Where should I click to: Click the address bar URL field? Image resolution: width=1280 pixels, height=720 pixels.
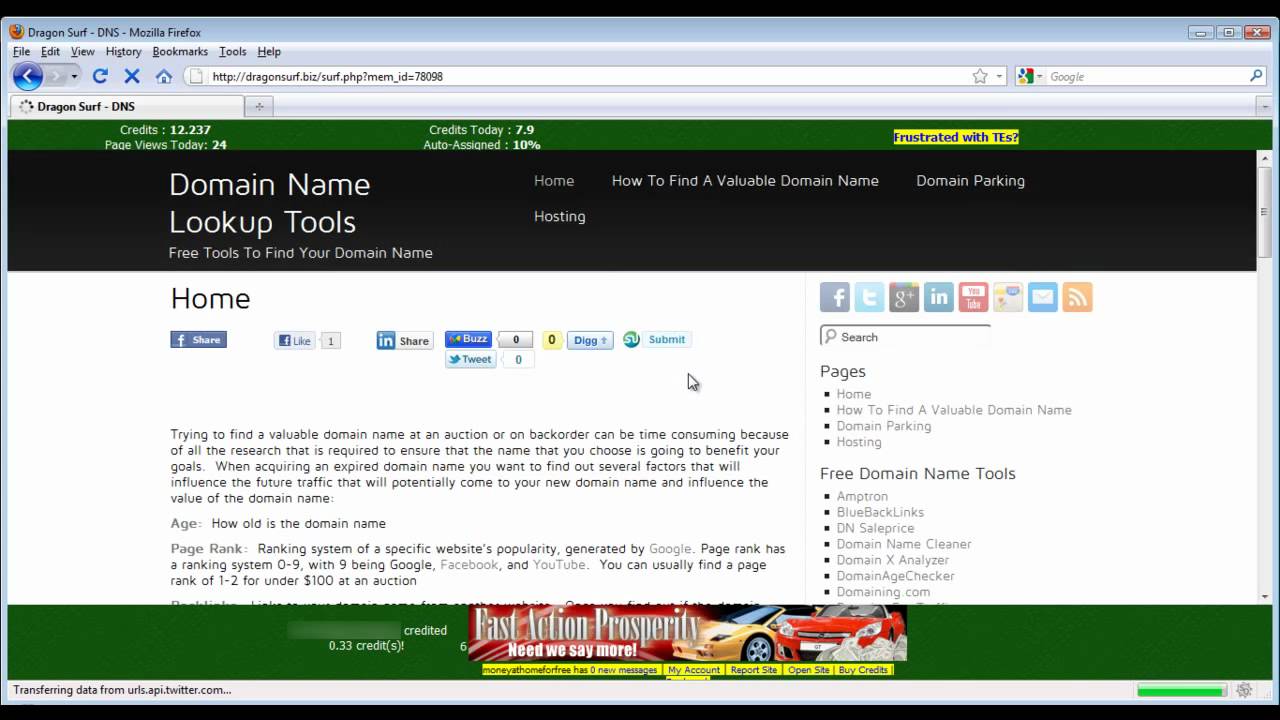588,76
